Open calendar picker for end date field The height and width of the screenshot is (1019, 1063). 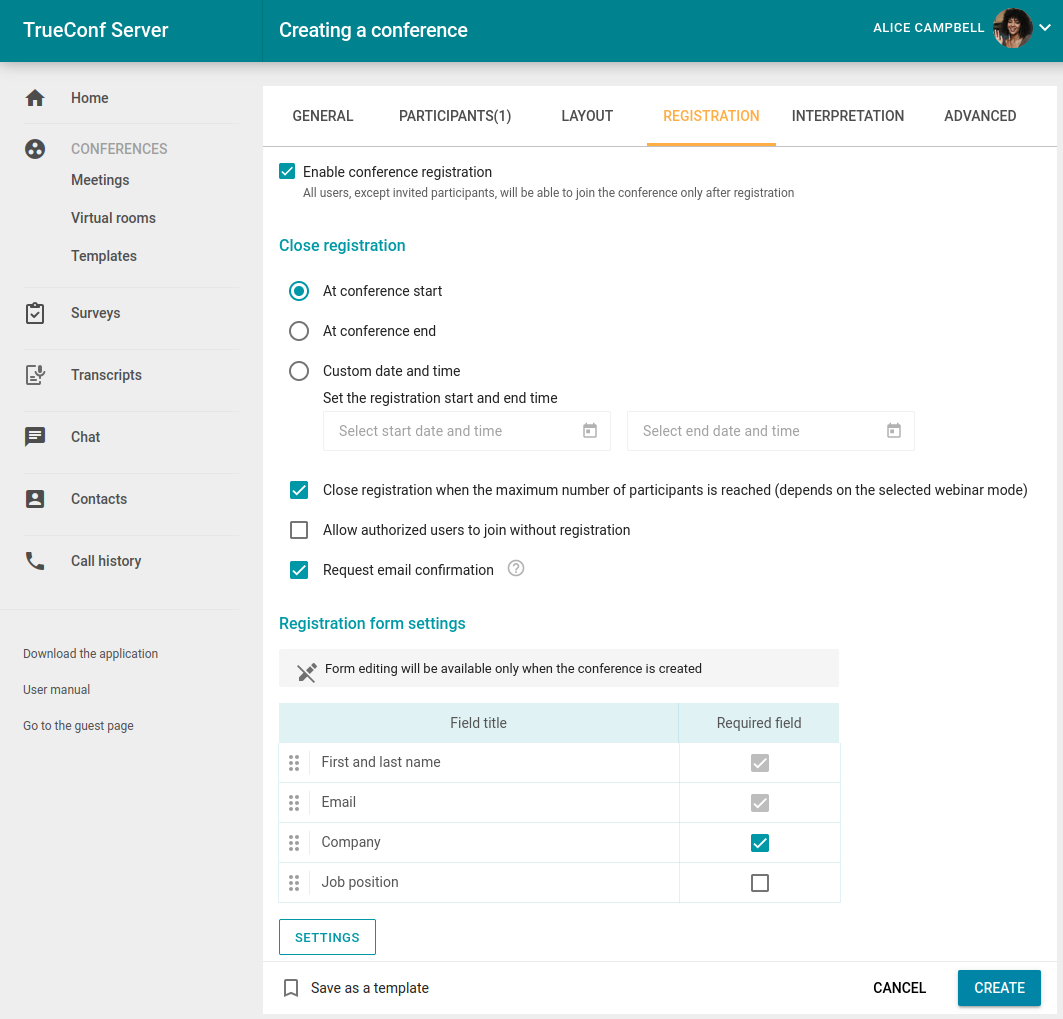pos(894,431)
